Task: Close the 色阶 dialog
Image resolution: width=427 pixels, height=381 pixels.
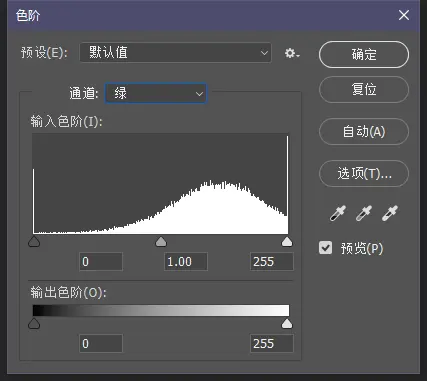Action: click(404, 15)
